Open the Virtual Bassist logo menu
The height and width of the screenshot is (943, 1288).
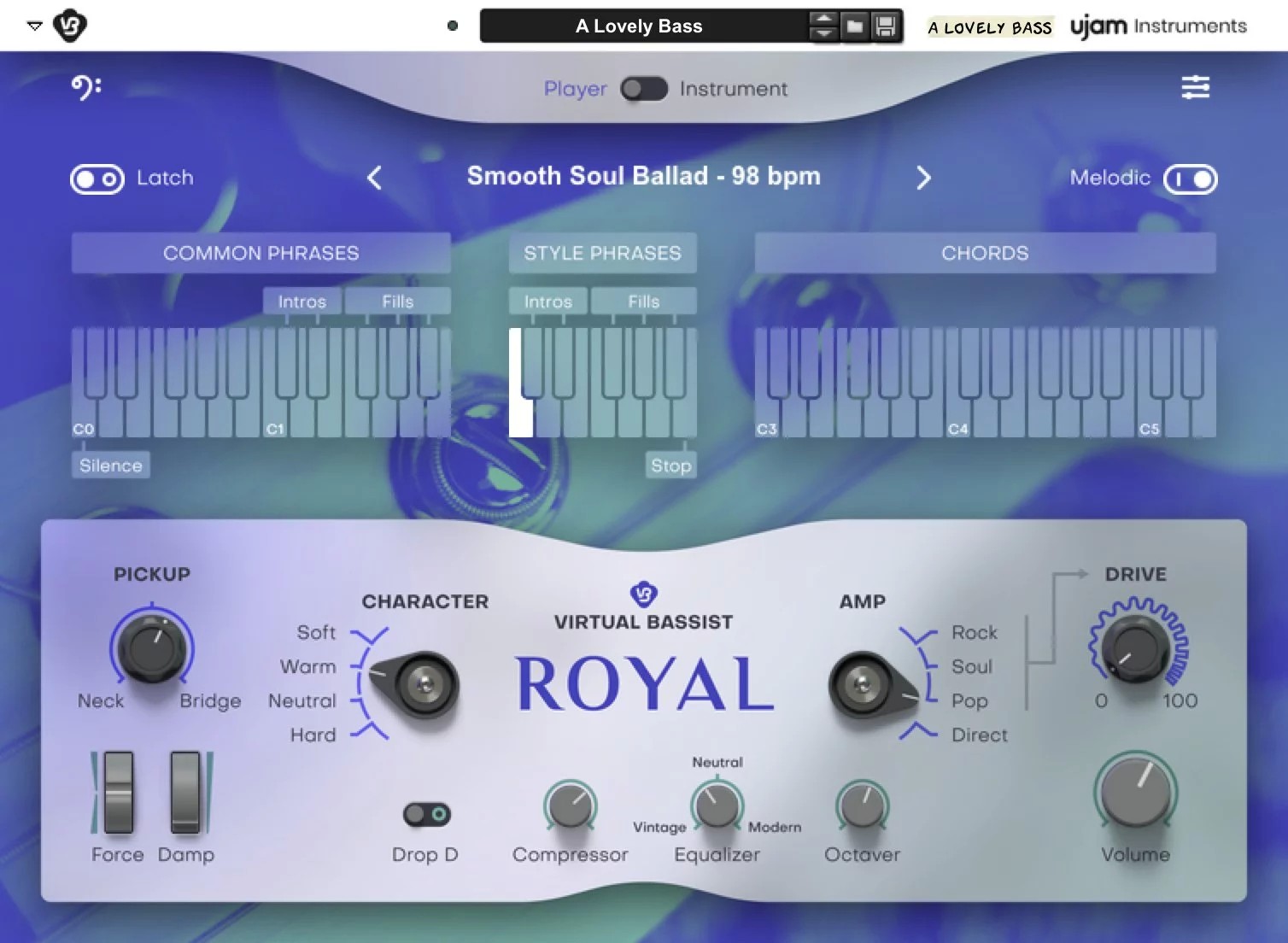(70, 26)
